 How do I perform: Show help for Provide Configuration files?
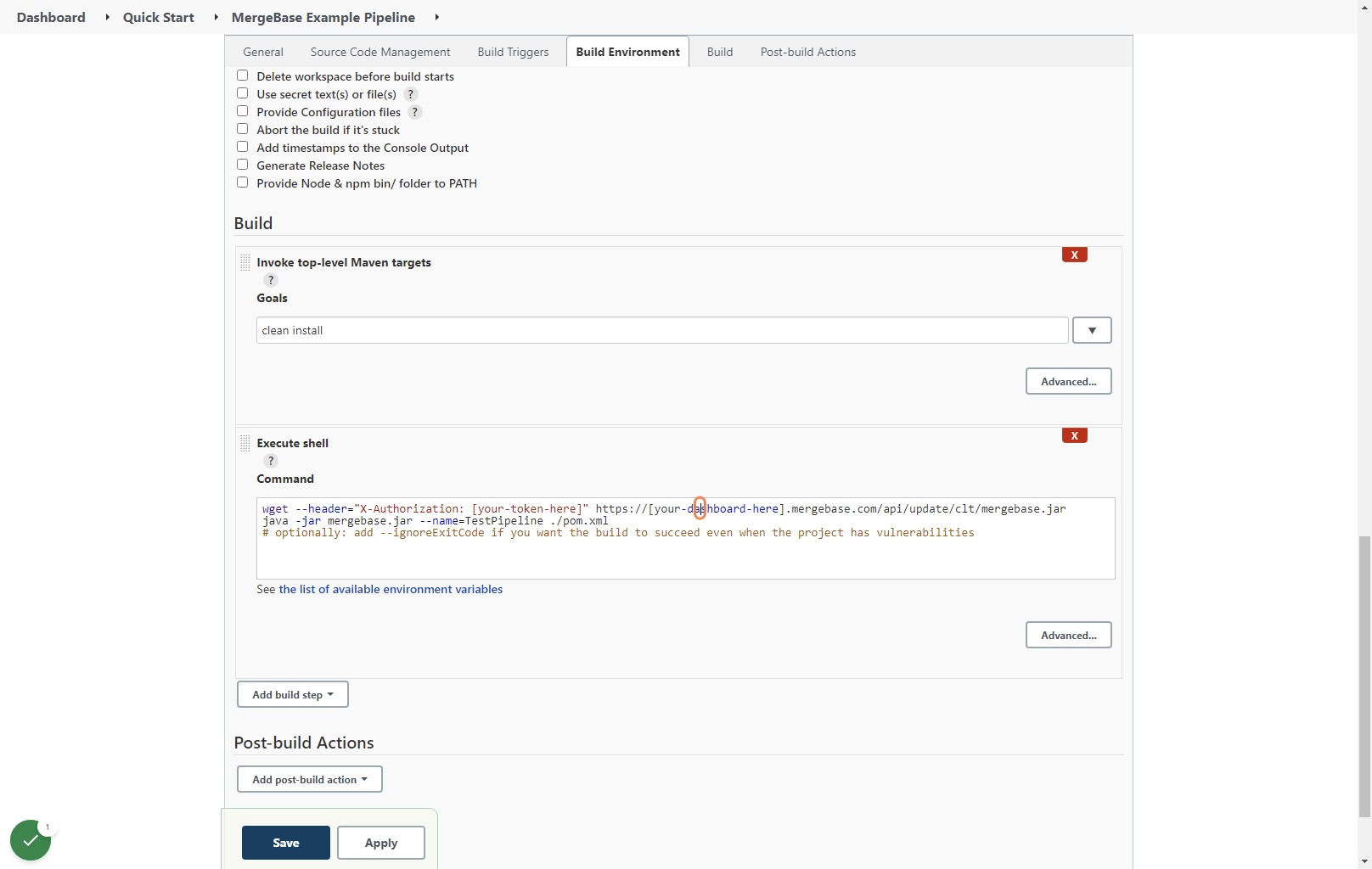coord(415,112)
